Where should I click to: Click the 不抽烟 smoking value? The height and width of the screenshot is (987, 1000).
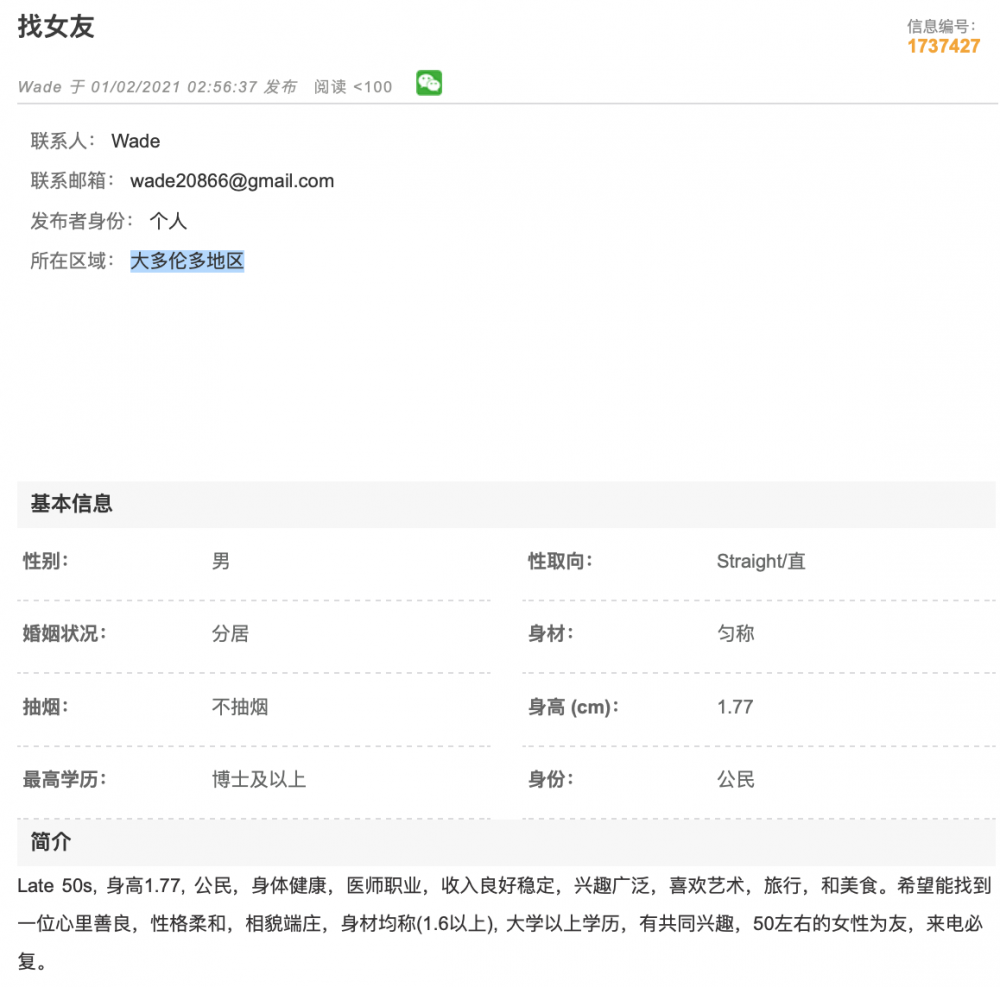coord(240,707)
